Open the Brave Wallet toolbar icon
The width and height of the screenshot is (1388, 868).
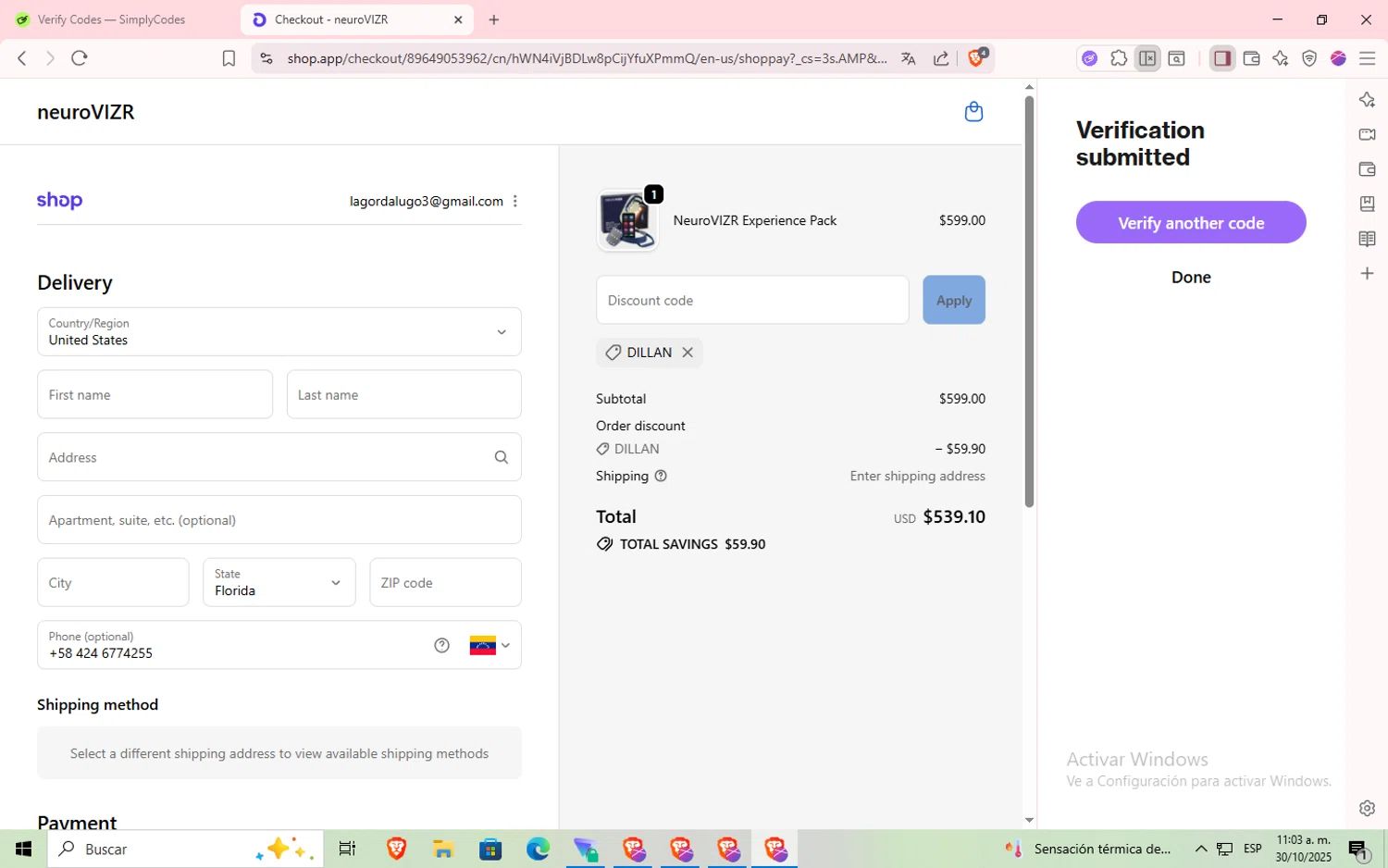pyautogui.click(x=1251, y=58)
